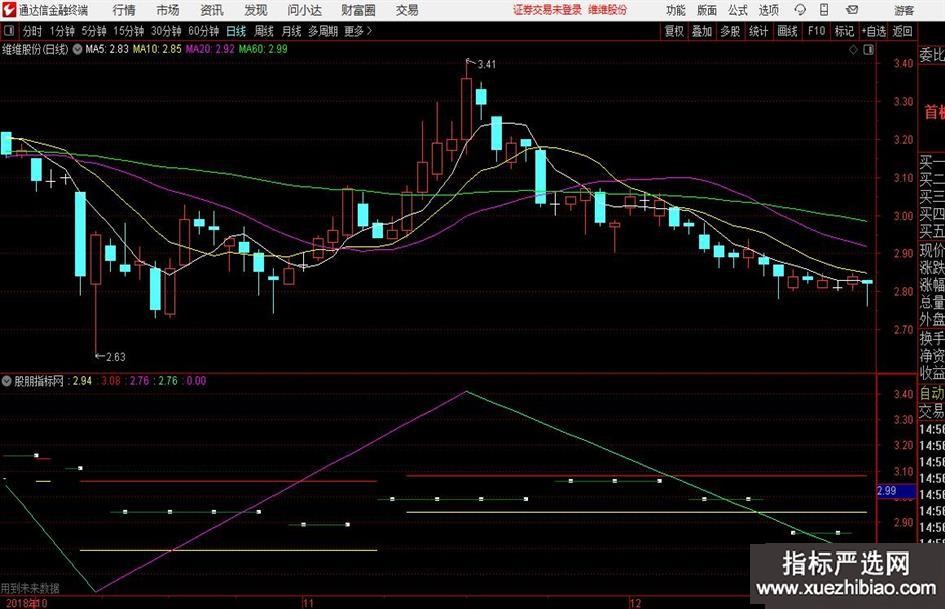Image resolution: width=945 pixels, height=609 pixels.
Task: Activate the 画线 drawing tool
Action: [x=788, y=31]
